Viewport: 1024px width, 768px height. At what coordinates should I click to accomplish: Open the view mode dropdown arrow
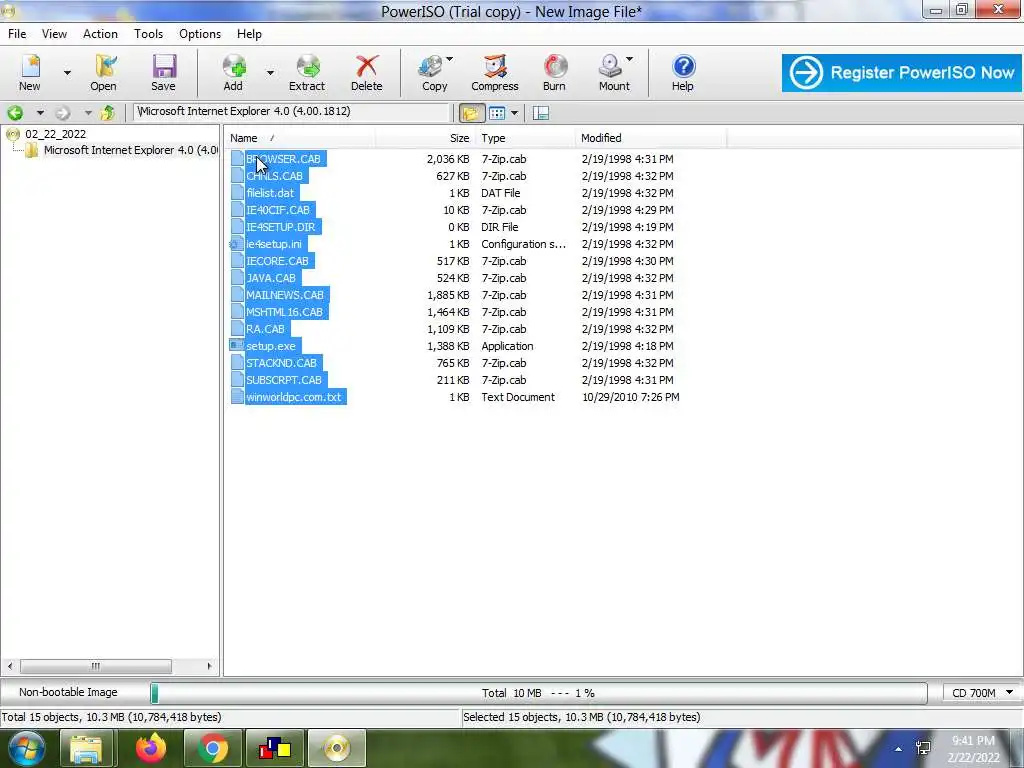(x=515, y=113)
